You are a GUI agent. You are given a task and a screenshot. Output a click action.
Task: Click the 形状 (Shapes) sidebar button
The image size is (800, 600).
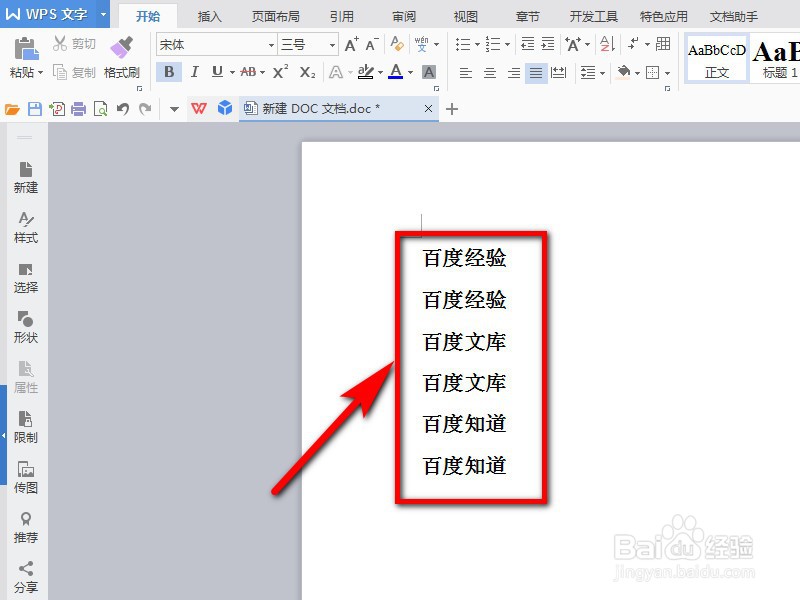26,327
